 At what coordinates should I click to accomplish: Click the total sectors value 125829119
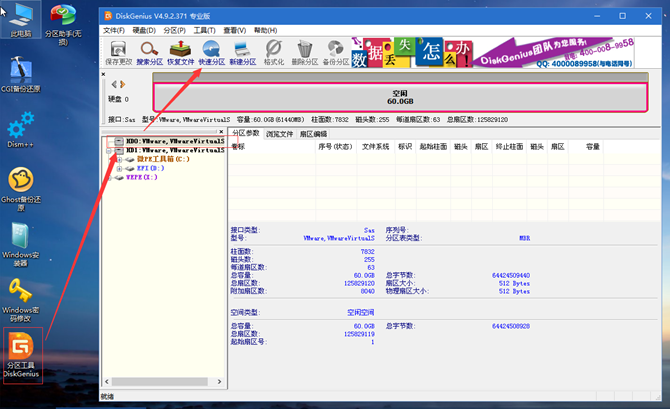click(359, 334)
